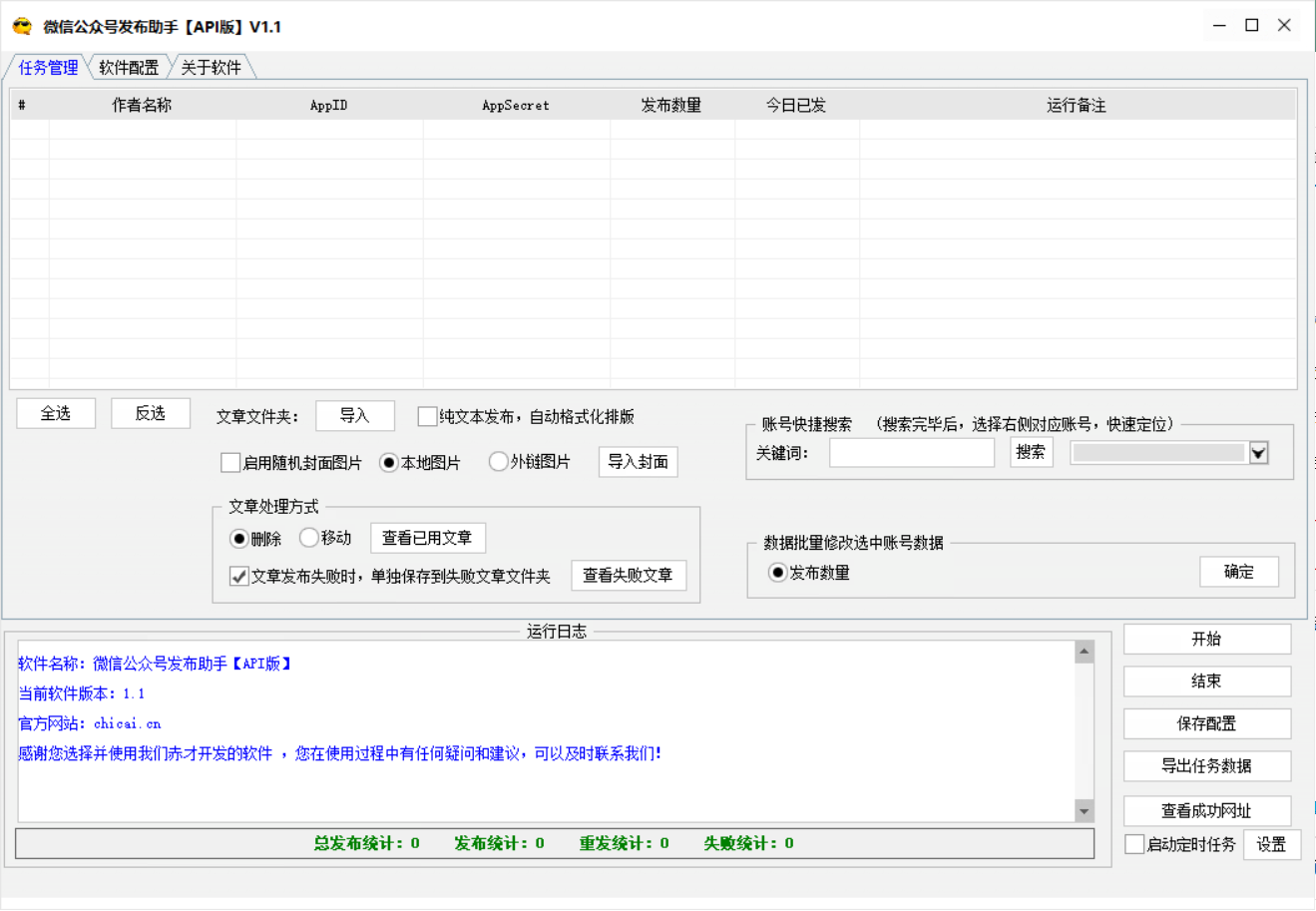Open the 软件配置 tab

pos(129,67)
